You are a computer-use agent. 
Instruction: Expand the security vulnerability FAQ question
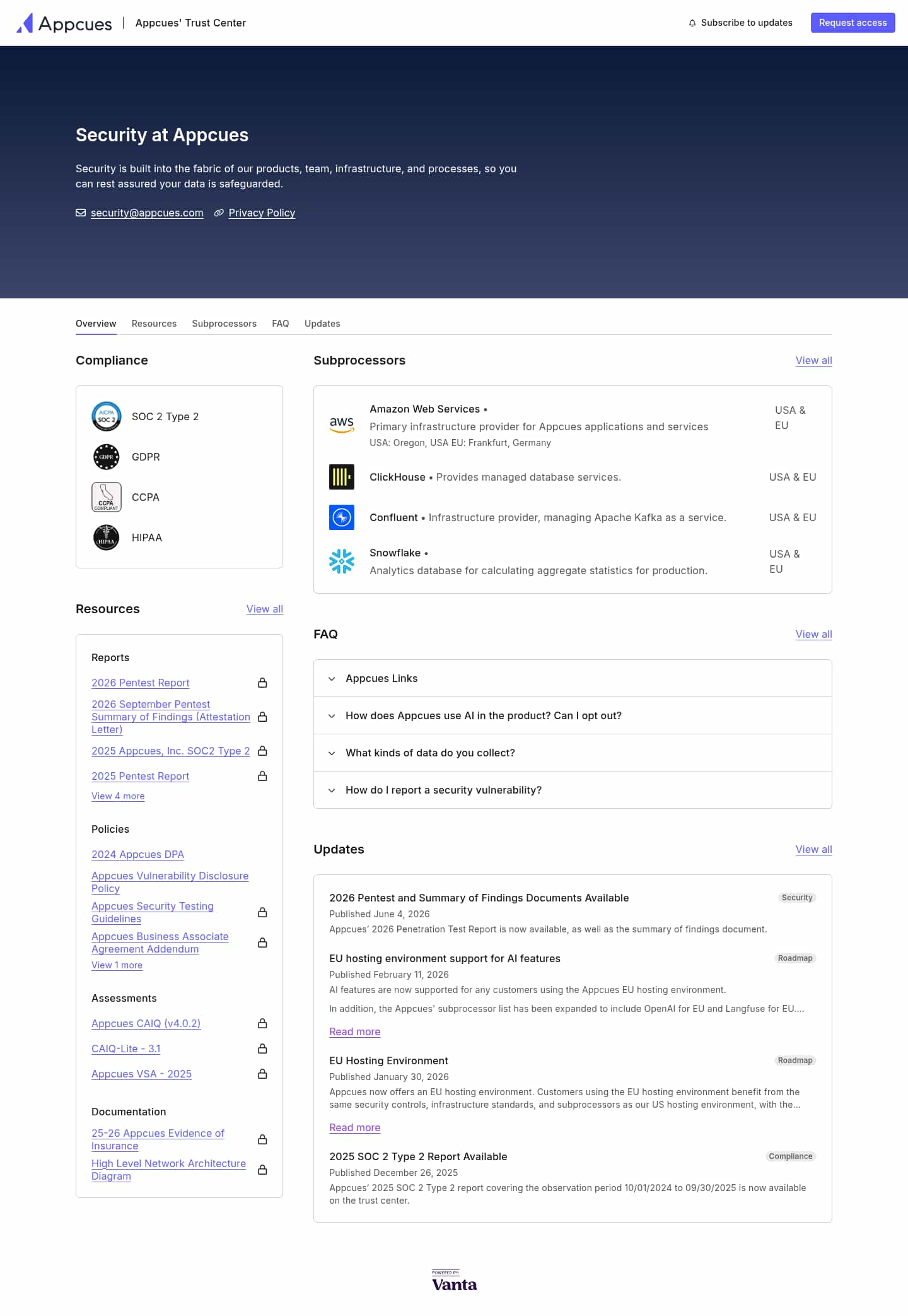pos(573,790)
